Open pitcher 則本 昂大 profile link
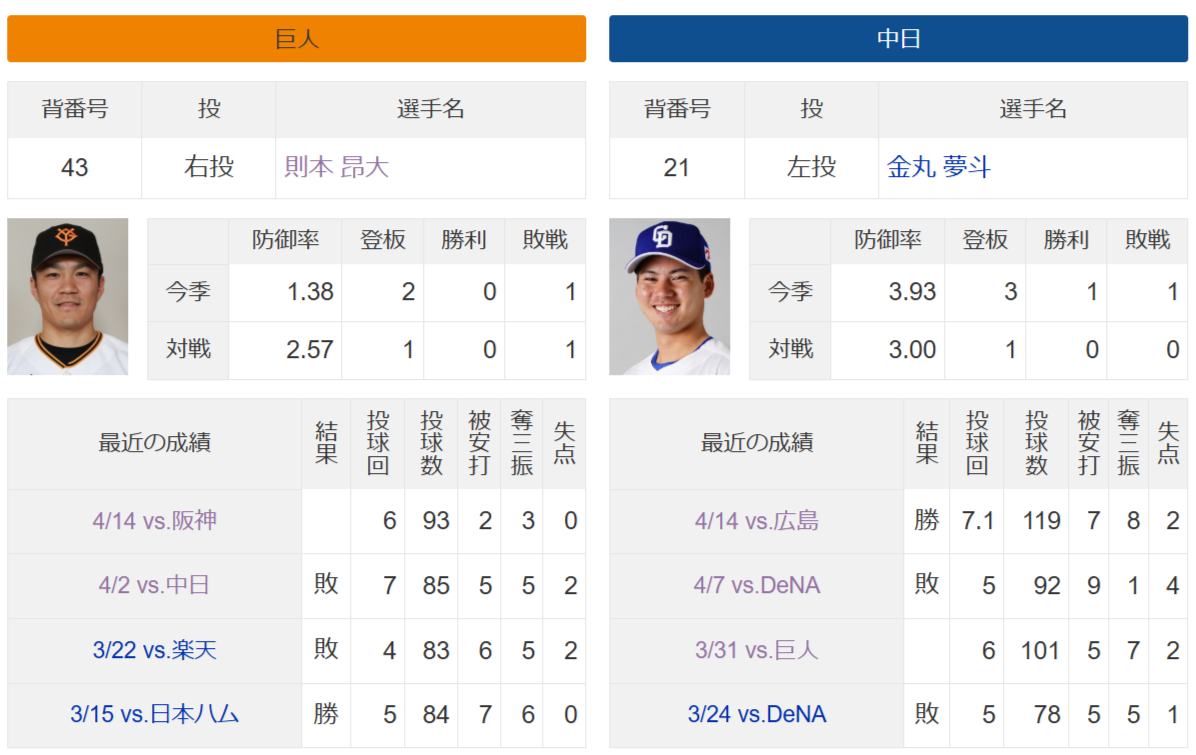Viewport: 1196px width, 755px height. pyautogui.click(x=337, y=167)
